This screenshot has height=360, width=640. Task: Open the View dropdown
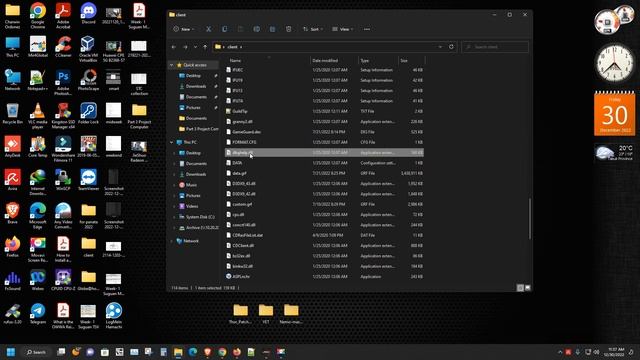343,29
